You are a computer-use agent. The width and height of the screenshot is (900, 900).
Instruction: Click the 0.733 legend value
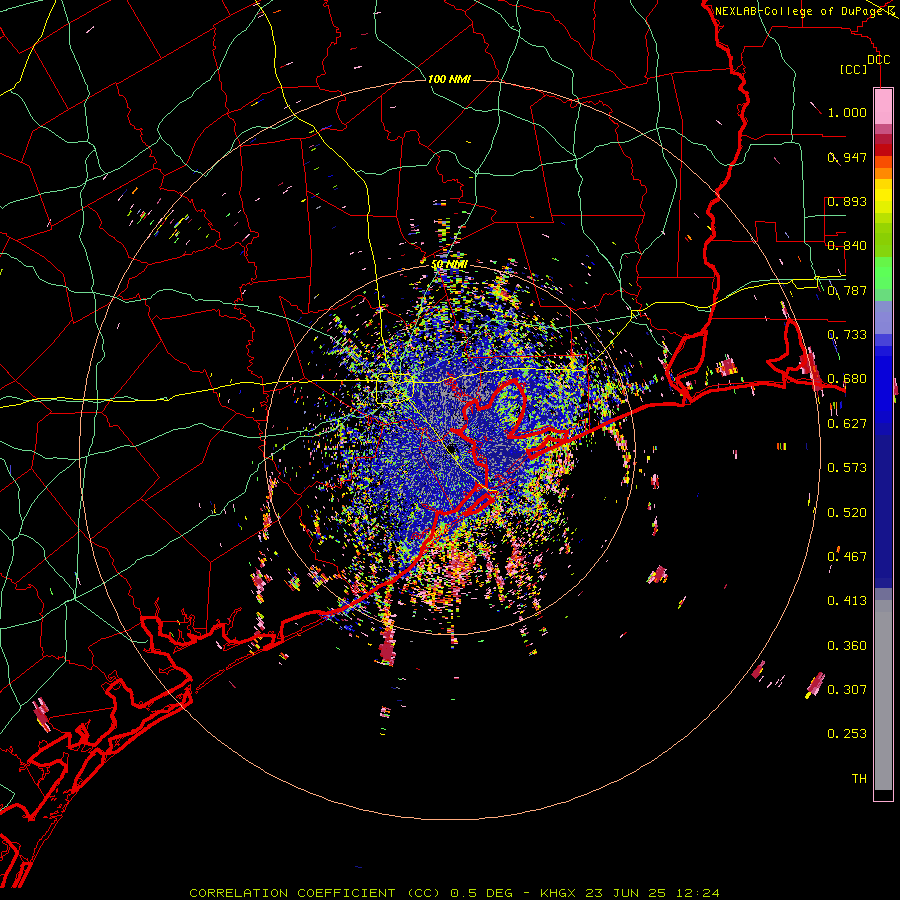coord(847,335)
